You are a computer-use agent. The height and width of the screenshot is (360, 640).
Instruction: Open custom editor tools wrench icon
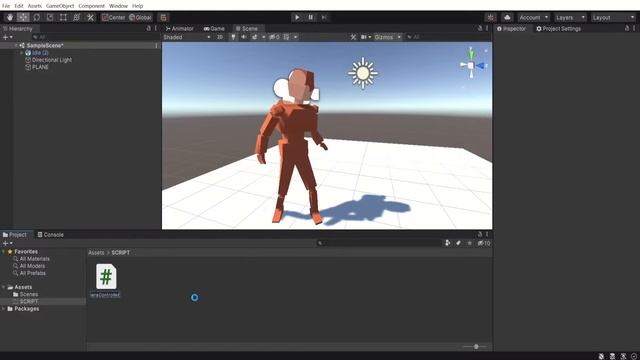[x=90, y=18]
